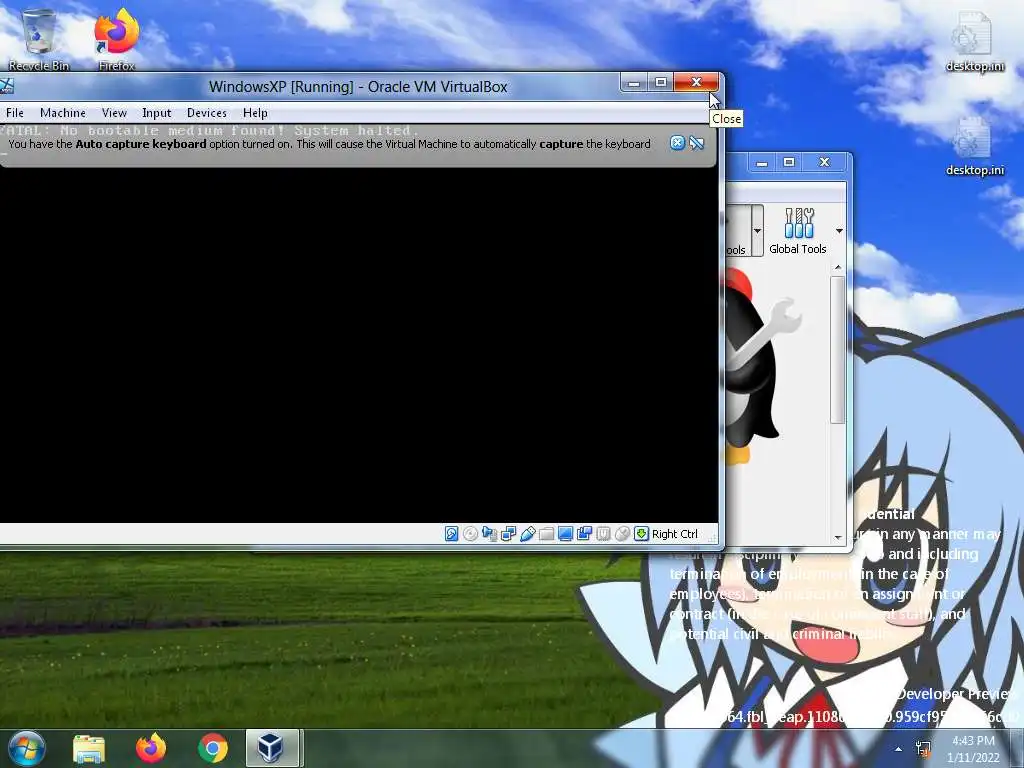This screenshot has width=1024, height=768.
Task: Select the upper desktop.ini file icon
Action: point(974,43)
